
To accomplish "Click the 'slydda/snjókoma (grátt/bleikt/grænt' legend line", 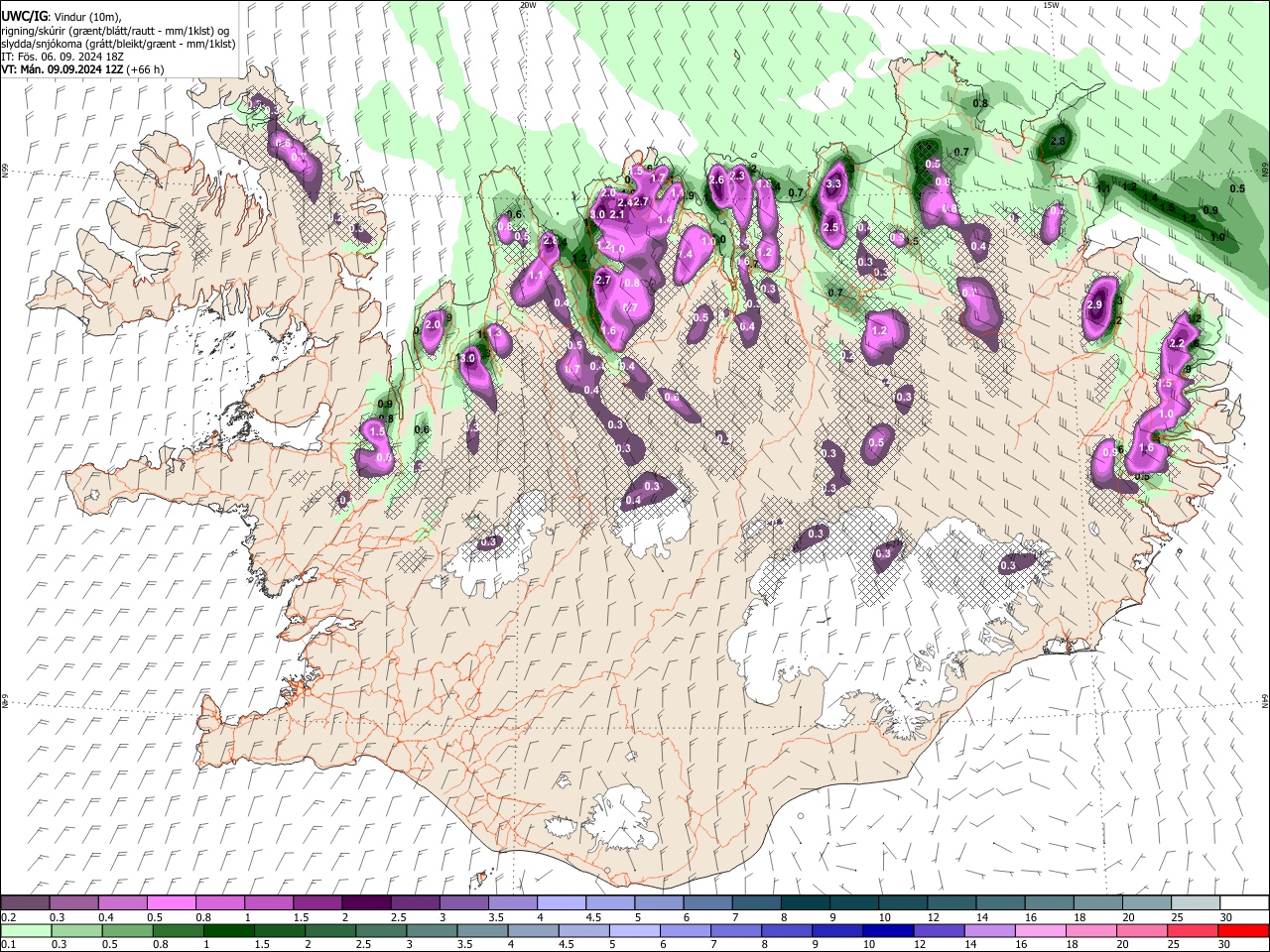I will tap(118, 45).
